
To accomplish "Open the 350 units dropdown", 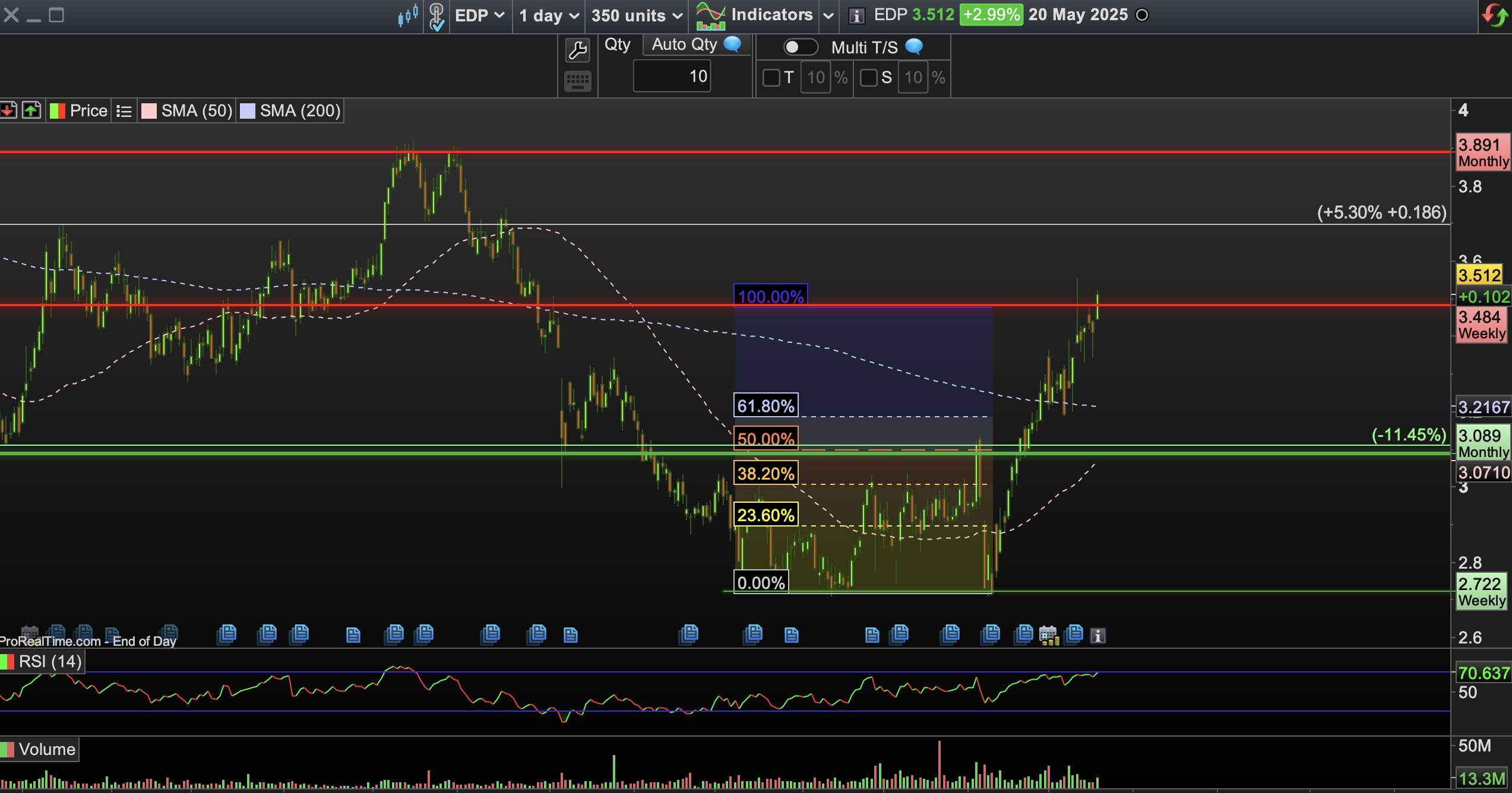I will click(636, 15).
